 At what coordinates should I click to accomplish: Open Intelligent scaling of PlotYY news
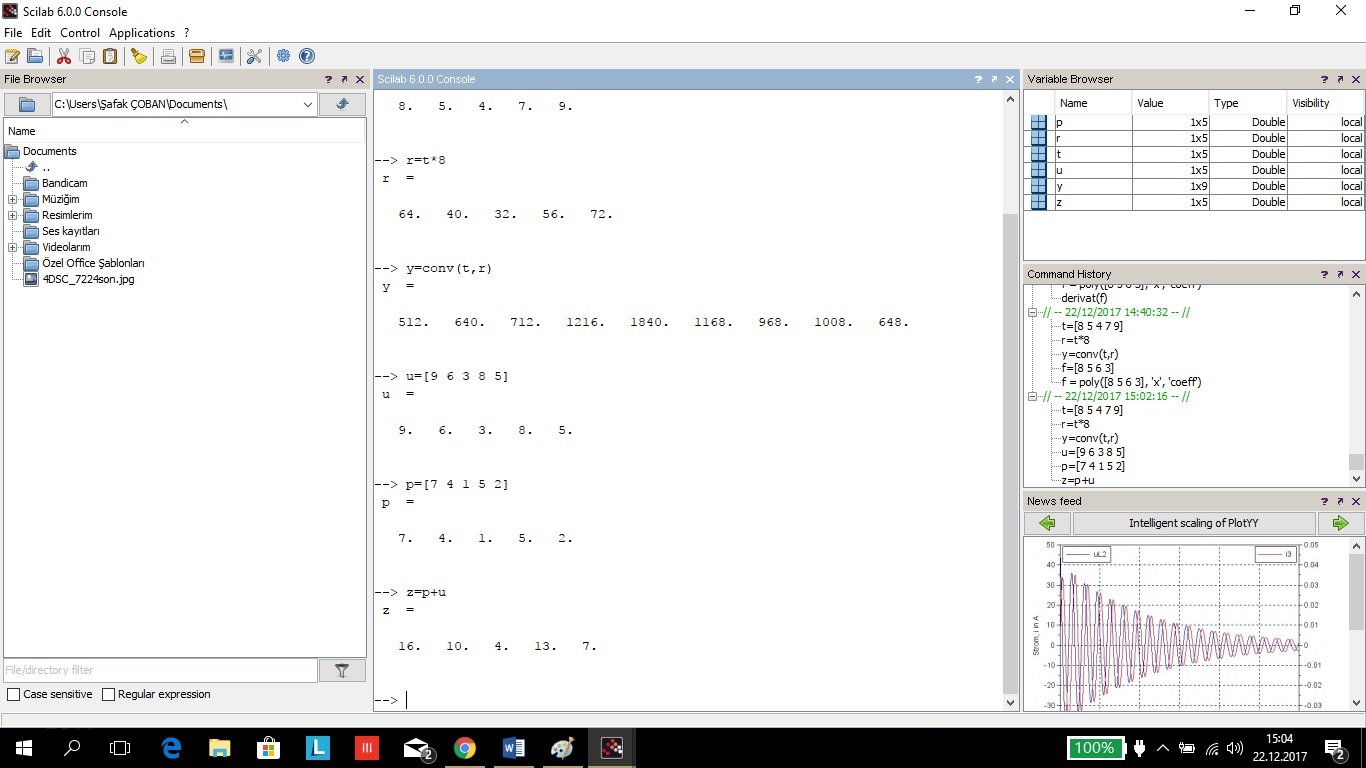[x=1194, y=523]
